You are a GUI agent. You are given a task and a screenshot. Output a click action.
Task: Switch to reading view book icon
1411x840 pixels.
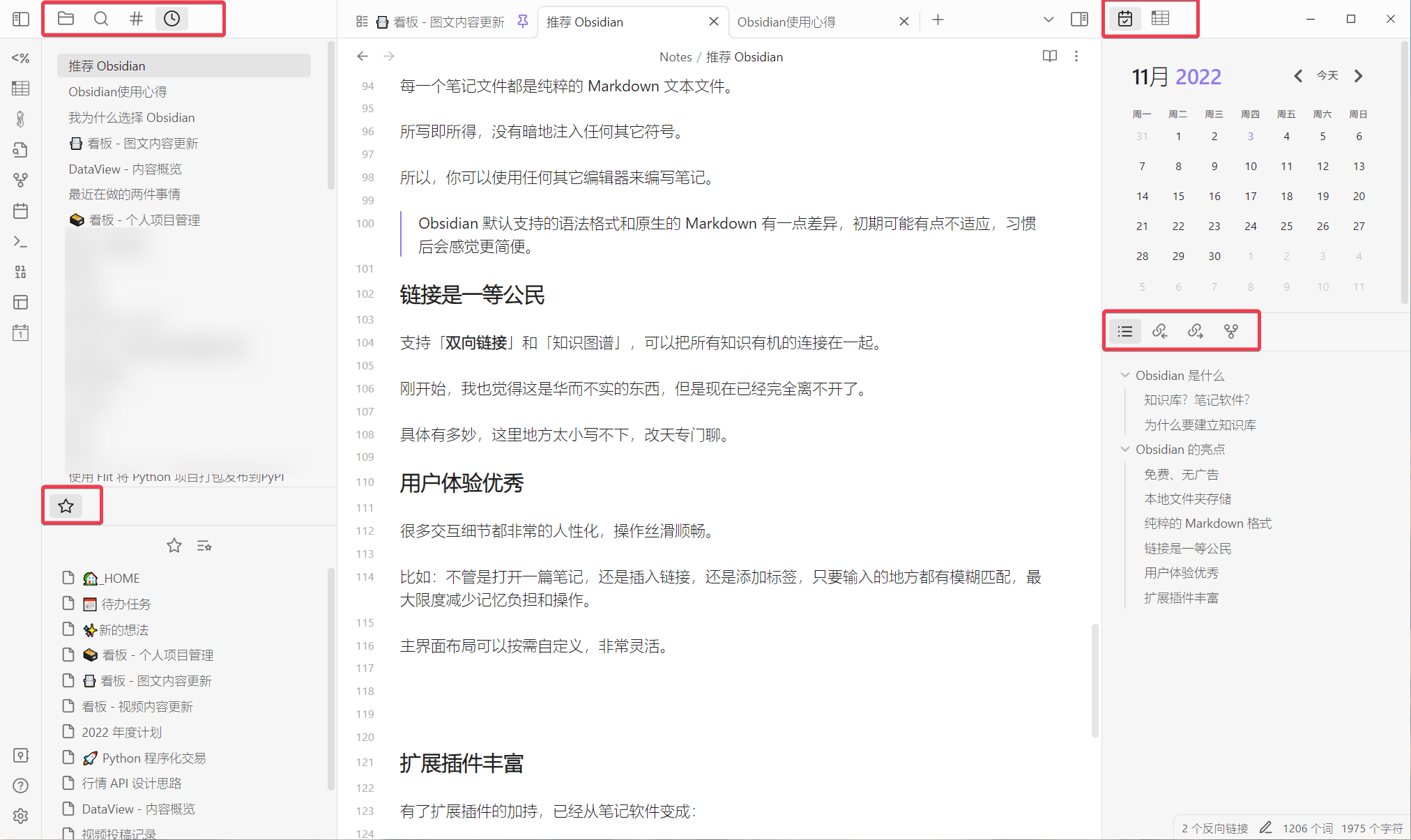pos(1049,56)
